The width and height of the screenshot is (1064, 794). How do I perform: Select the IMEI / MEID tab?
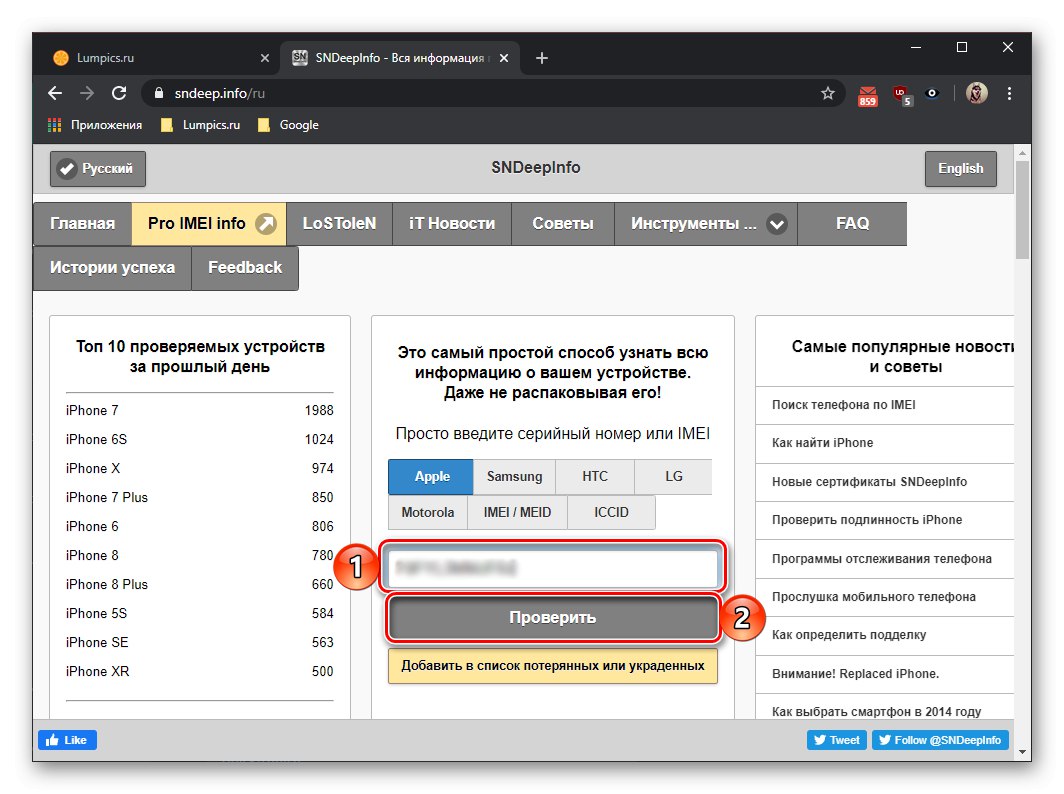(517, 512)
